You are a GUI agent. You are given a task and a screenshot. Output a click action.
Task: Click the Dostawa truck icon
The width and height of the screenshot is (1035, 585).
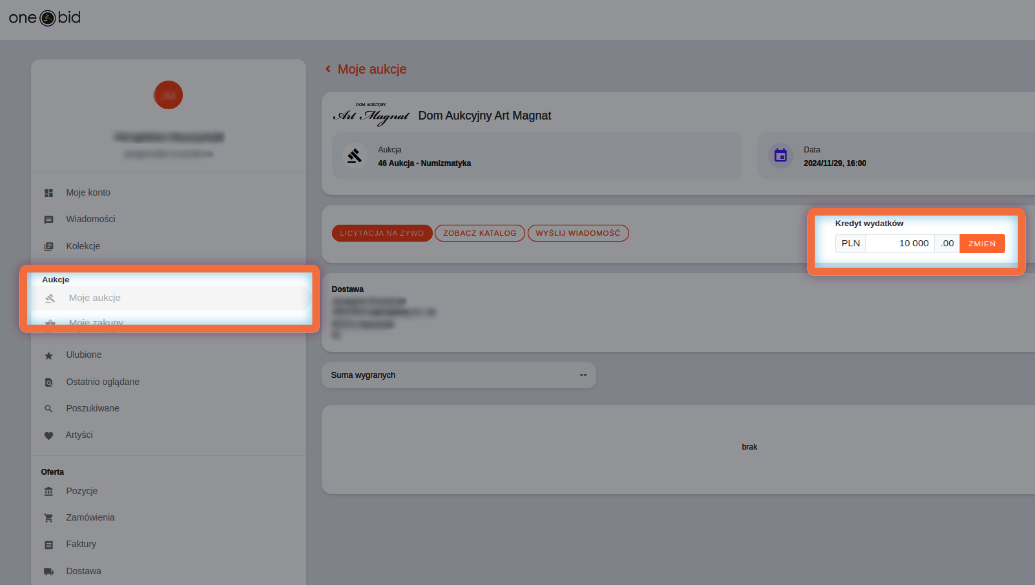(49, 571)
